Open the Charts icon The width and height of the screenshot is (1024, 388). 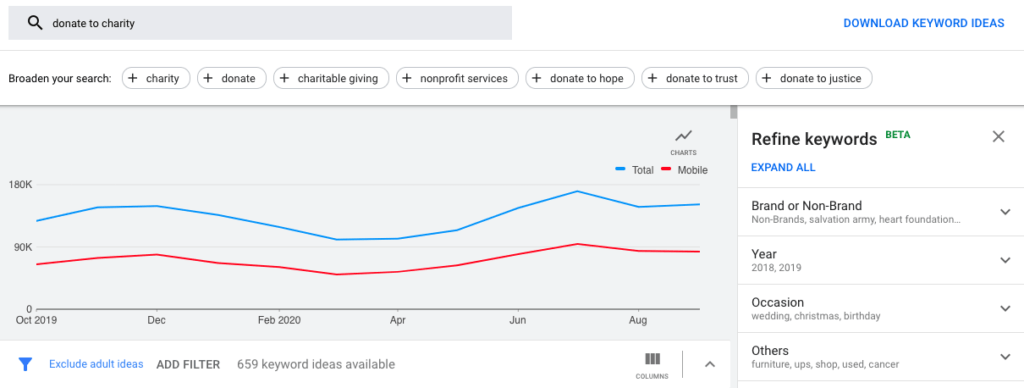[x=683, y=141]
